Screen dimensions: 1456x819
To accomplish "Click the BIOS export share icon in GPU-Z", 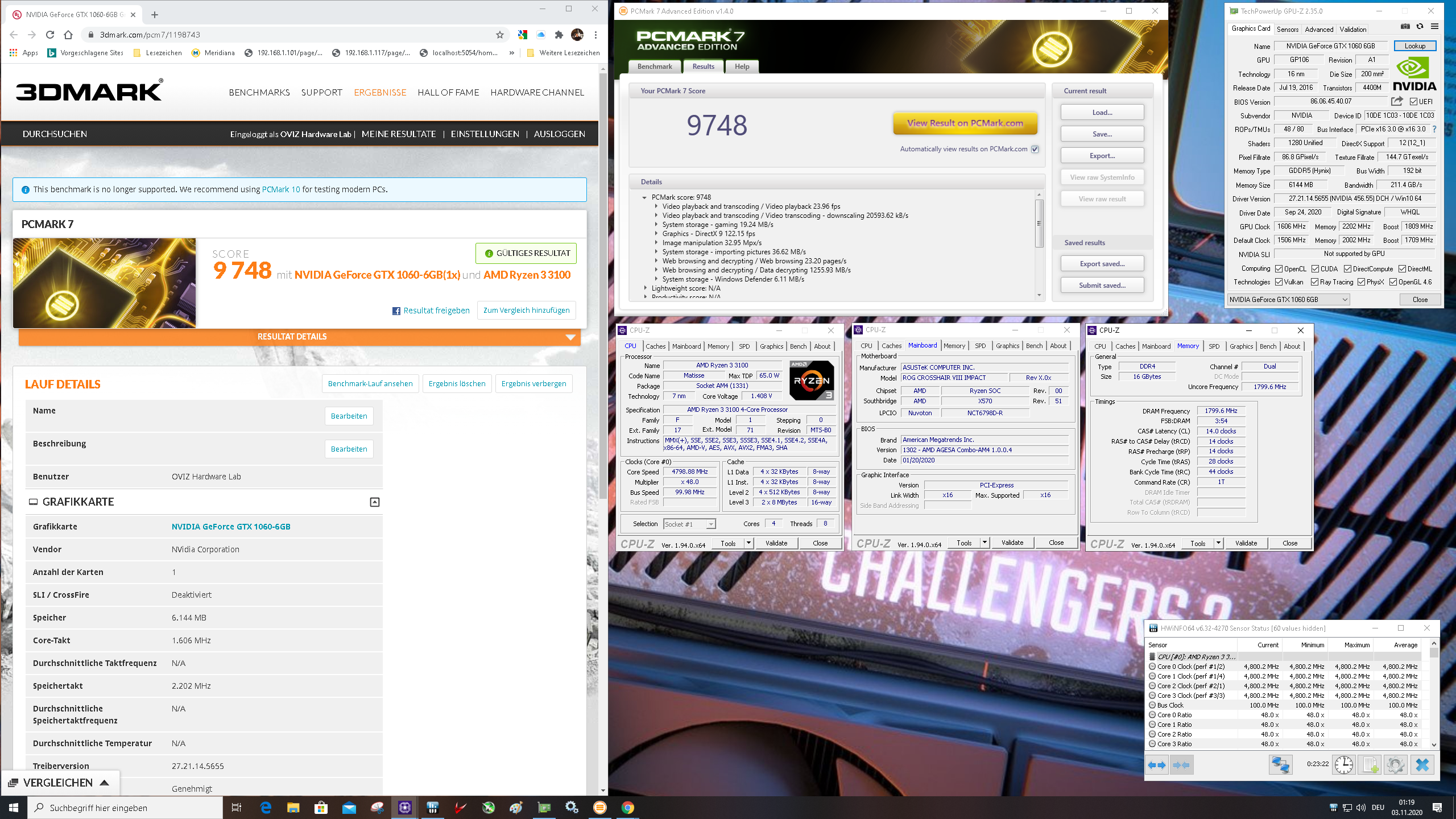I will (1397, 101).
